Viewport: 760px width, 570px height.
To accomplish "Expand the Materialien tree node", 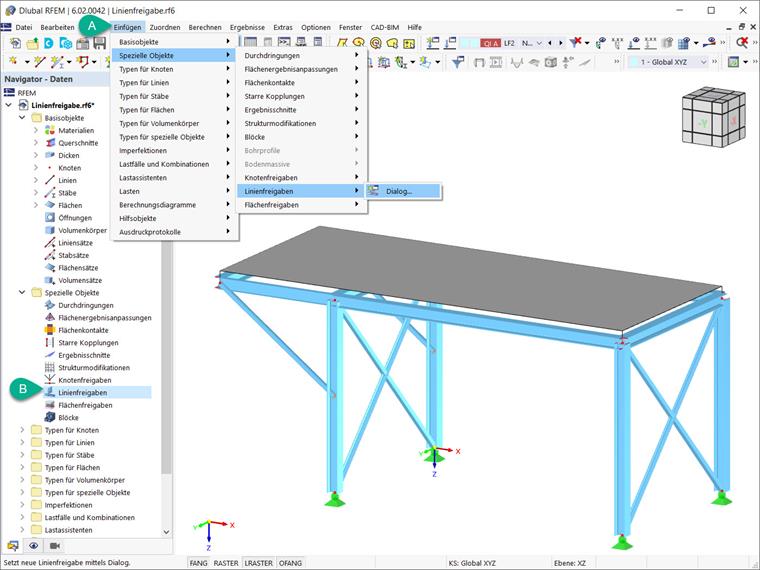I will [35, 130].
